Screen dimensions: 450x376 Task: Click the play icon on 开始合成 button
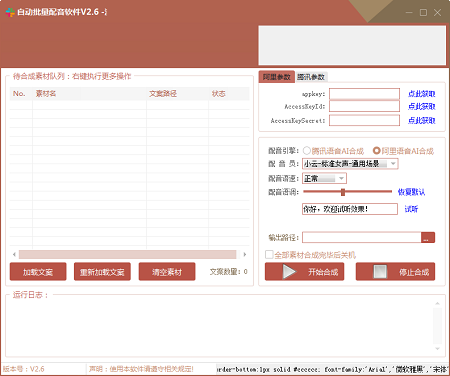coord(289,272)
